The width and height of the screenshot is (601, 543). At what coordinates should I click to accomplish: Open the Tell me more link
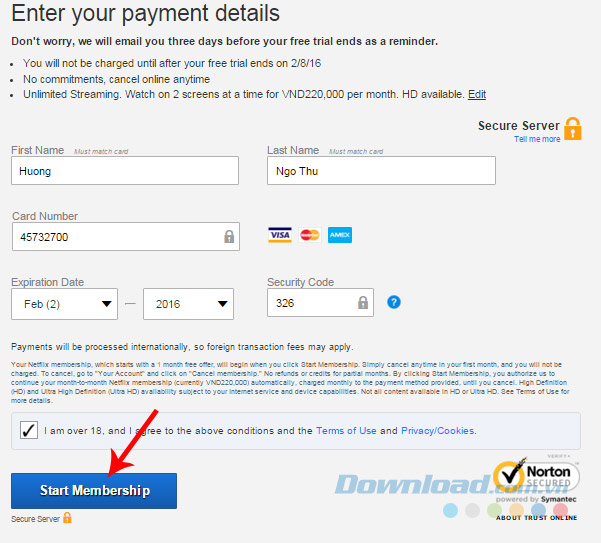[537, 139]
